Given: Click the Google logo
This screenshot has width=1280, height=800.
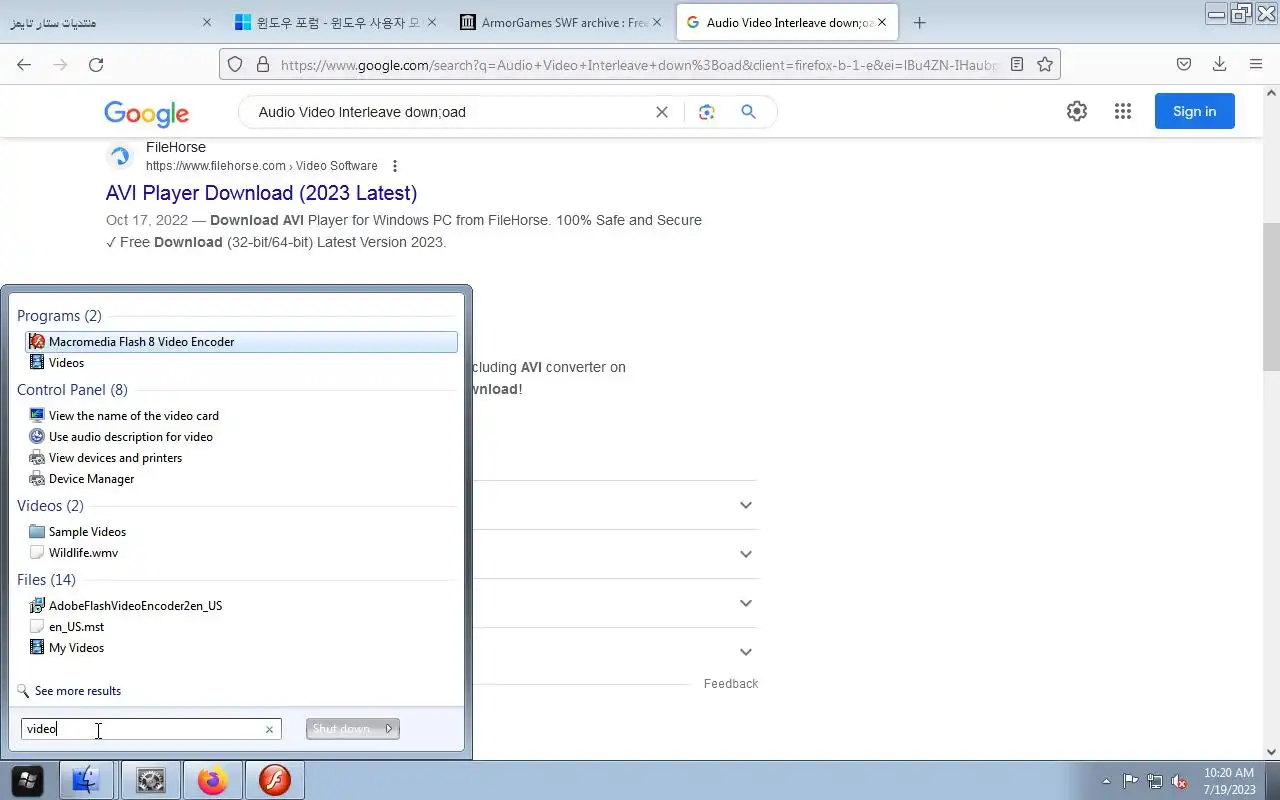Looking at the screenshot, I should click(x=146, y=113).
